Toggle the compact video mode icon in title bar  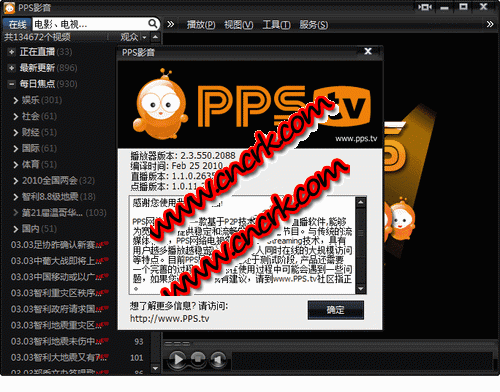tap(425, 7)
